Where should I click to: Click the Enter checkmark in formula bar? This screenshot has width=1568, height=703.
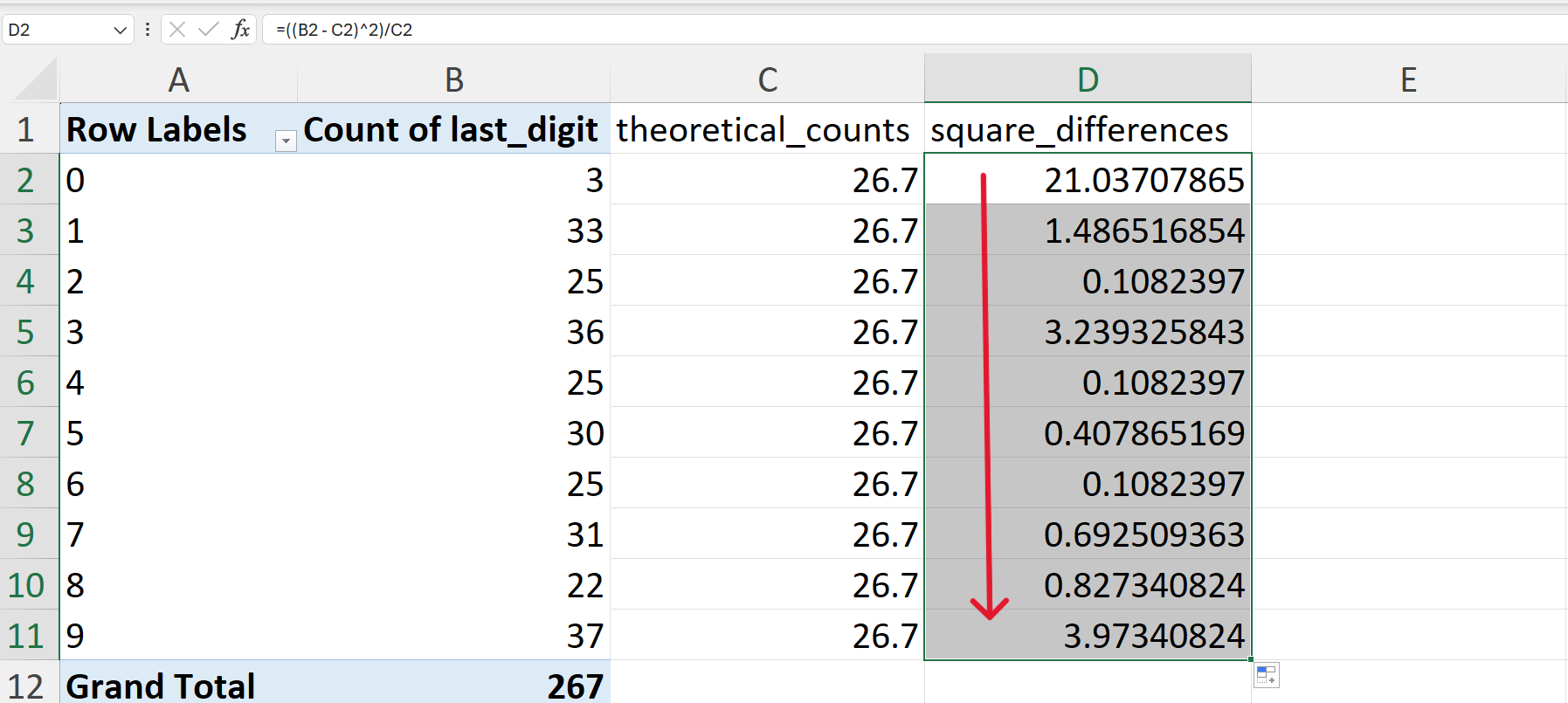[208, 30]
